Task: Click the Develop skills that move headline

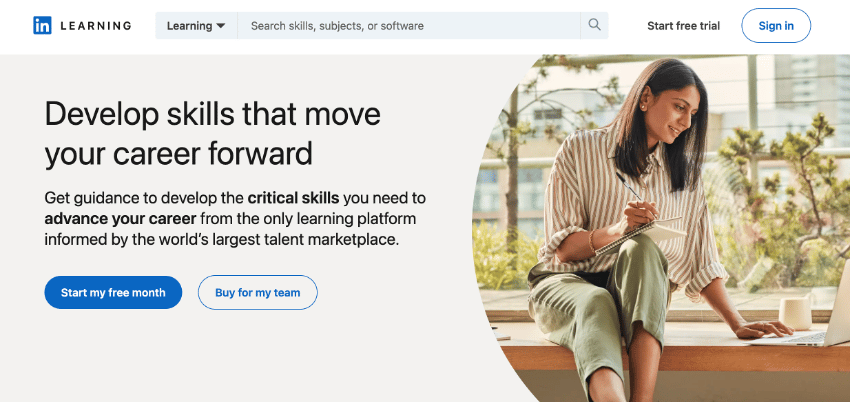Action: (212, 114)
